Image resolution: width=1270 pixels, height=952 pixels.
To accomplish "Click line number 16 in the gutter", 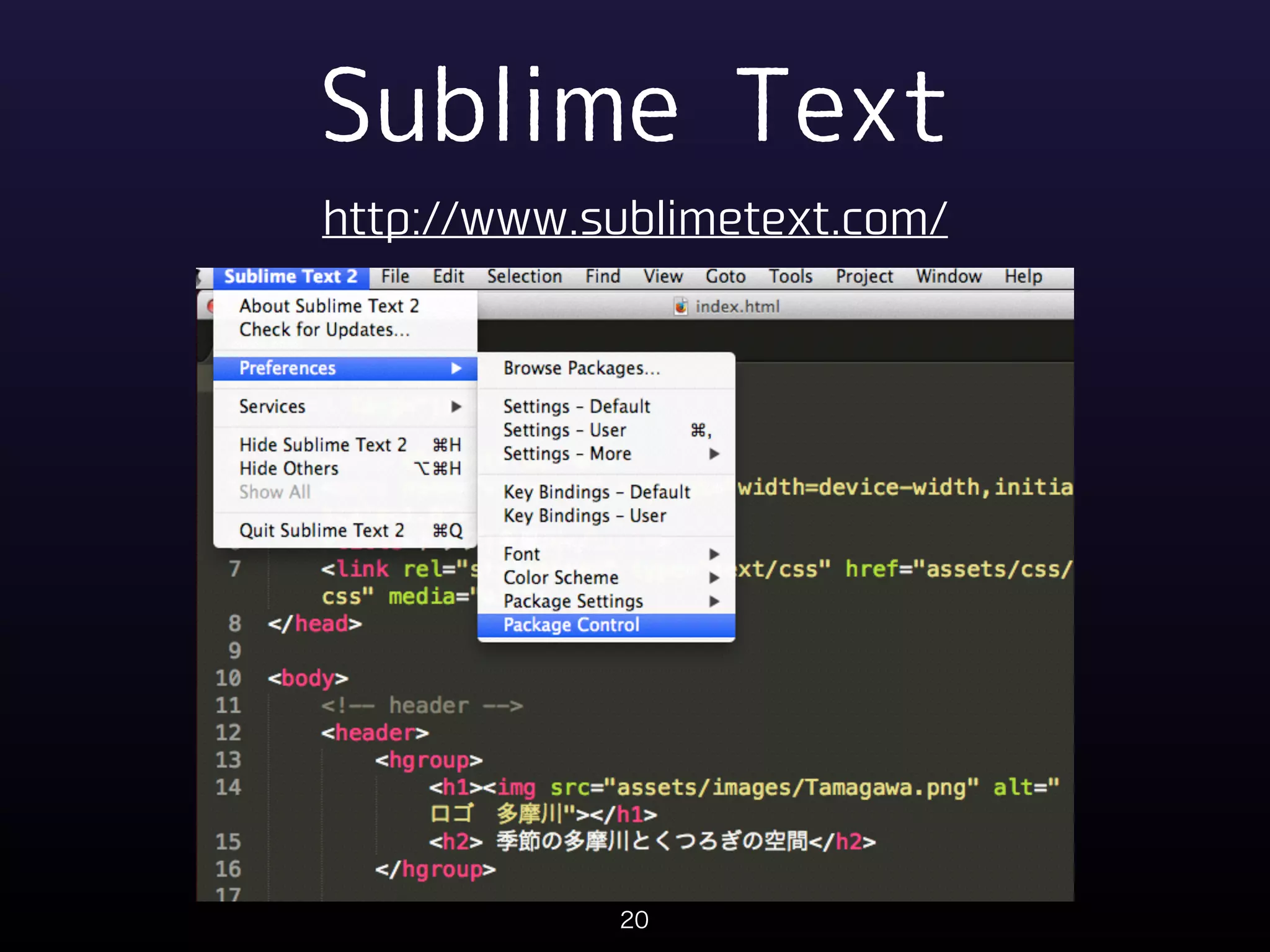I will coord(228,869).
